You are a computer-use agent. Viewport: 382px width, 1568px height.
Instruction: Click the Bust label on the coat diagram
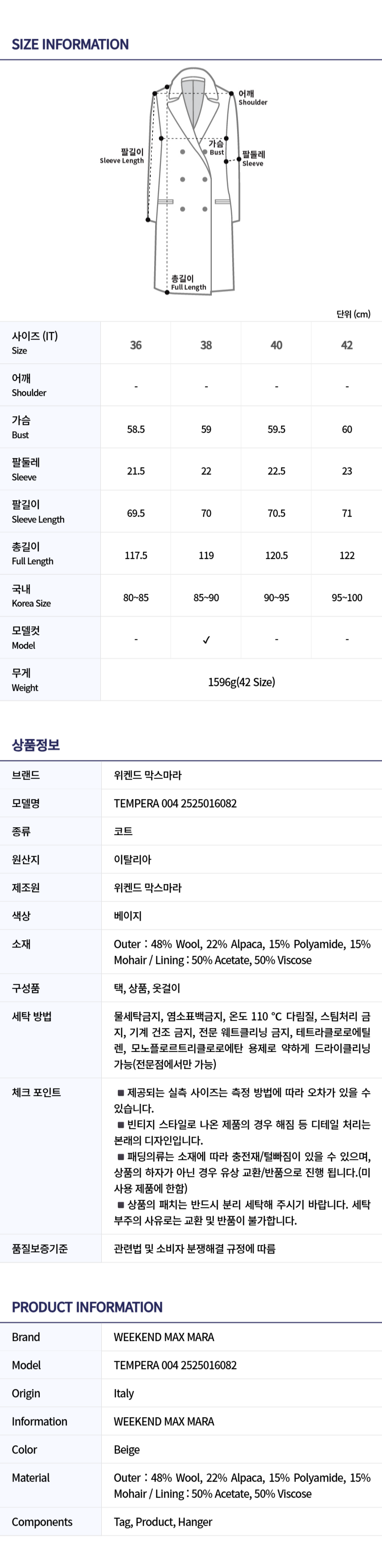point(217,148)
